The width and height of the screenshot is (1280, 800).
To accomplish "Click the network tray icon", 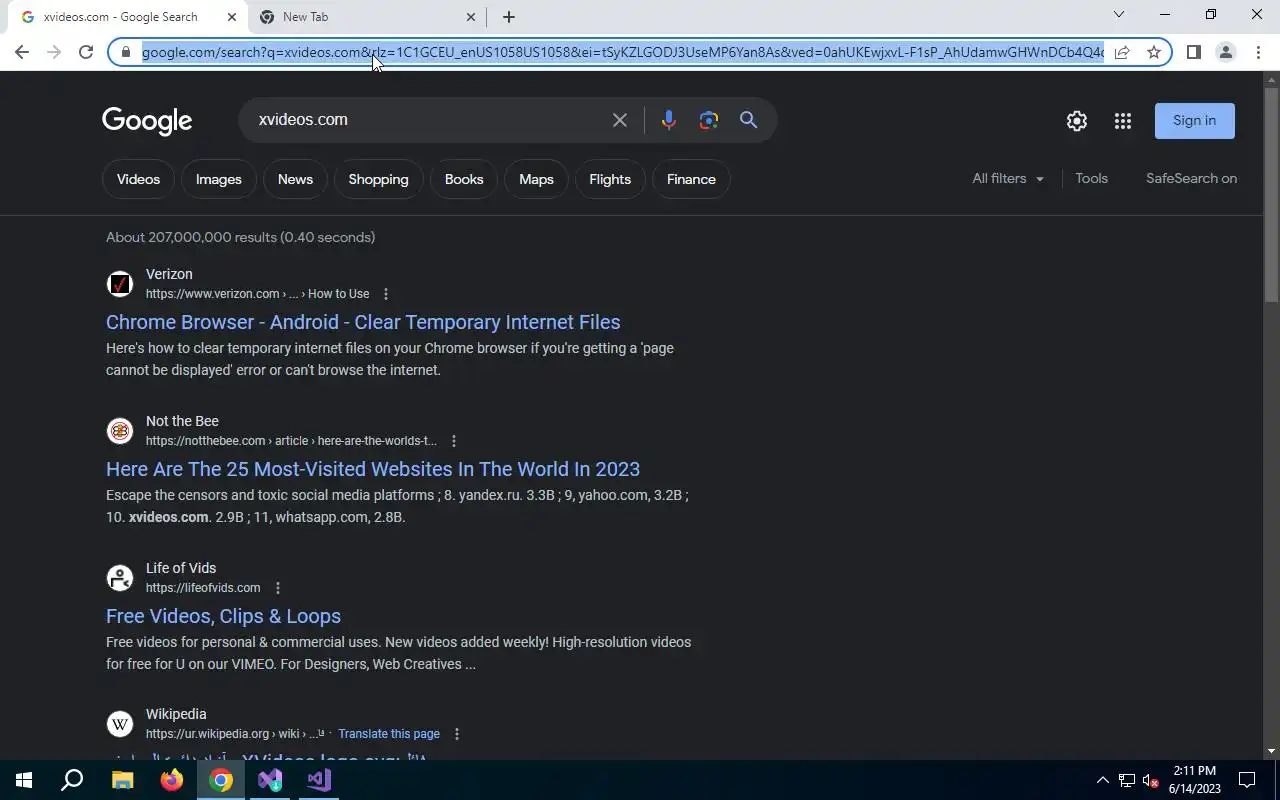I will point(1126,780).
